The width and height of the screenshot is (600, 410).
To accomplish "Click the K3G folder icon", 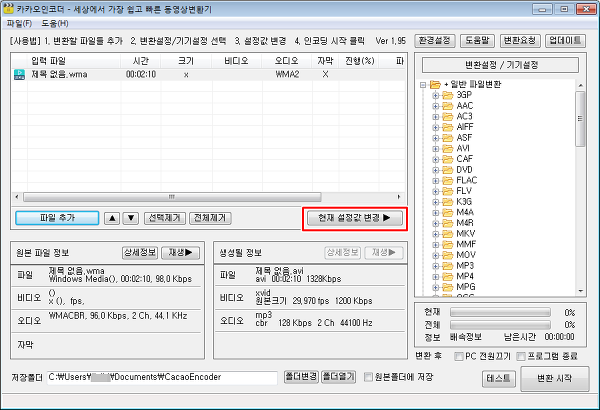I will coord(448,202).
